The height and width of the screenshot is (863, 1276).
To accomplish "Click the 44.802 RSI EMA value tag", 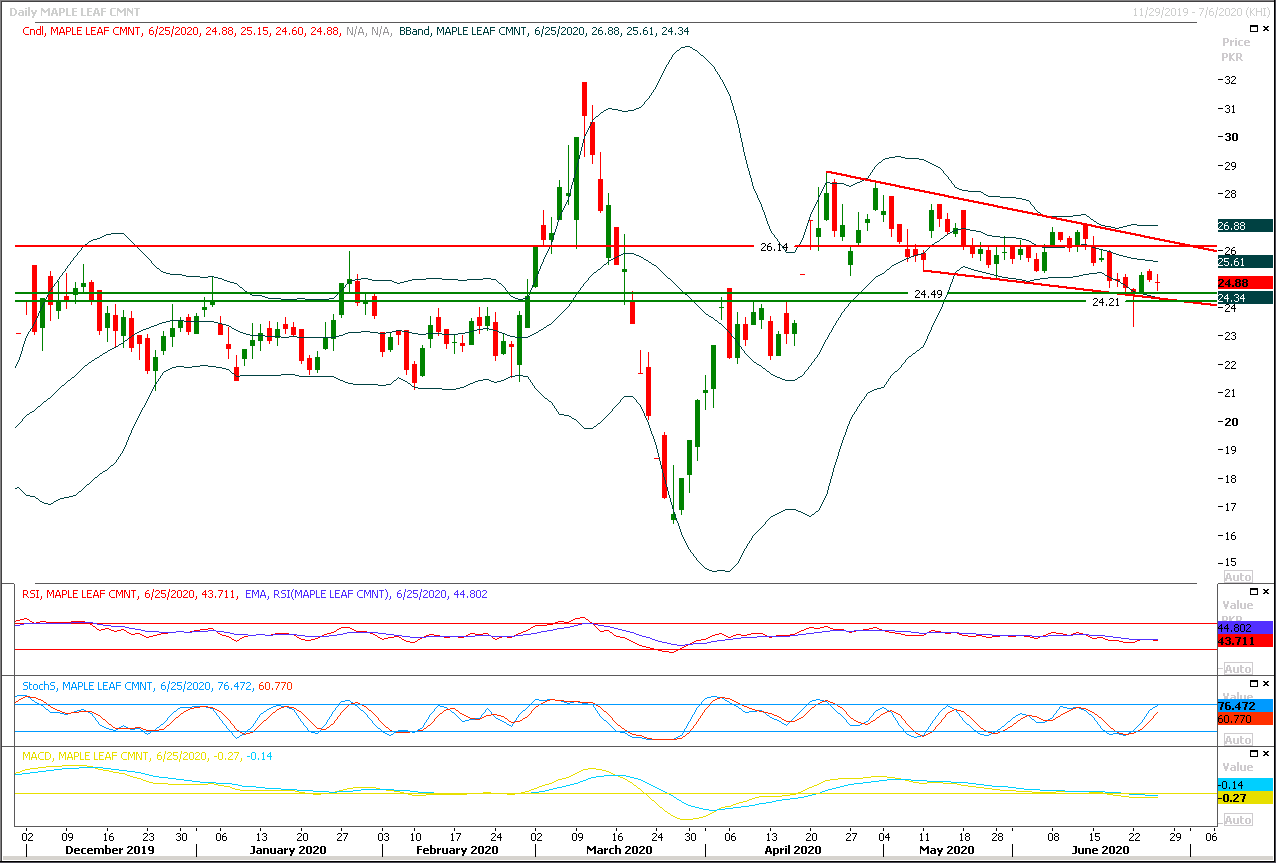I will (1244, 627).
